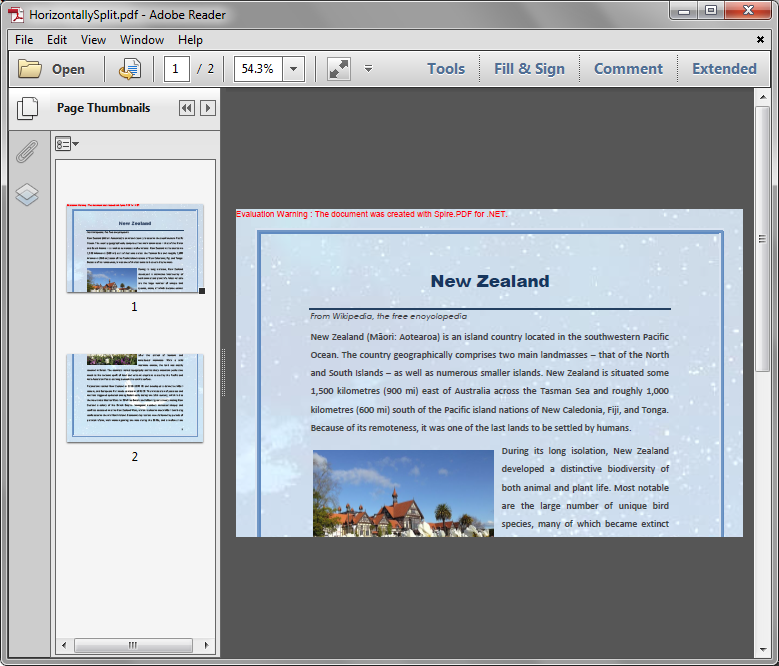The height and width of the screenshot is (666, 779).
Task: Toggle the Fill & Sign pane
Action: click(529, 69)
